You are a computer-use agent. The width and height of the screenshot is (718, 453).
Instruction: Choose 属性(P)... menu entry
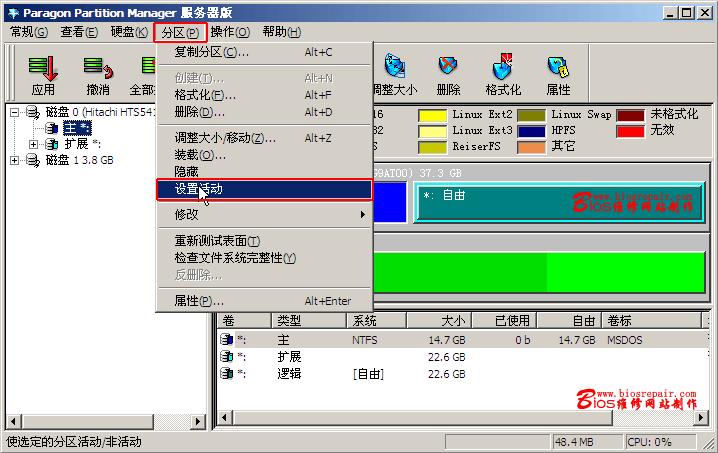[265, 301]
